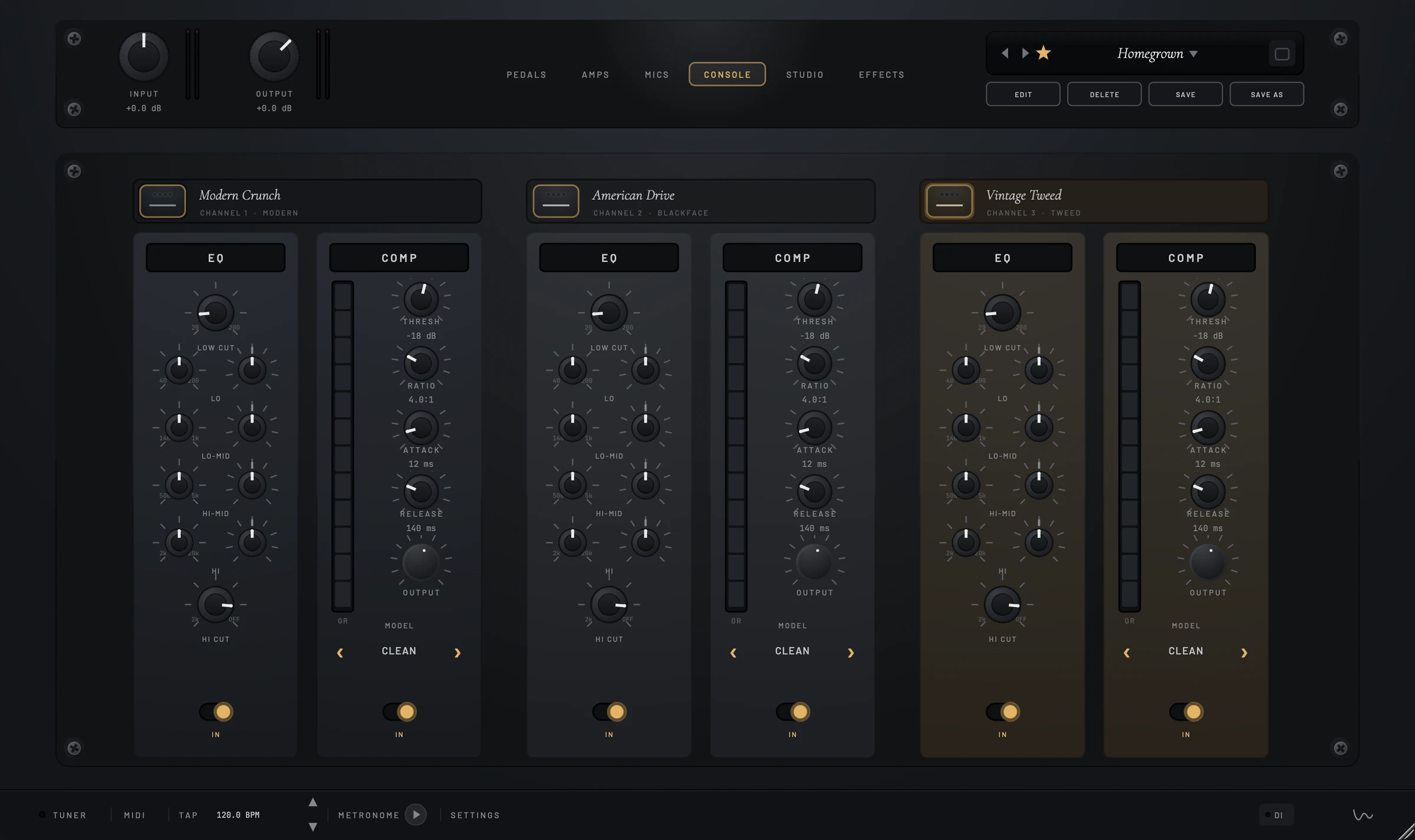The image size is (1415, 840).
Task: Click the EDIT preset button
Action: pyautogui.click(x=1023, y=94)
